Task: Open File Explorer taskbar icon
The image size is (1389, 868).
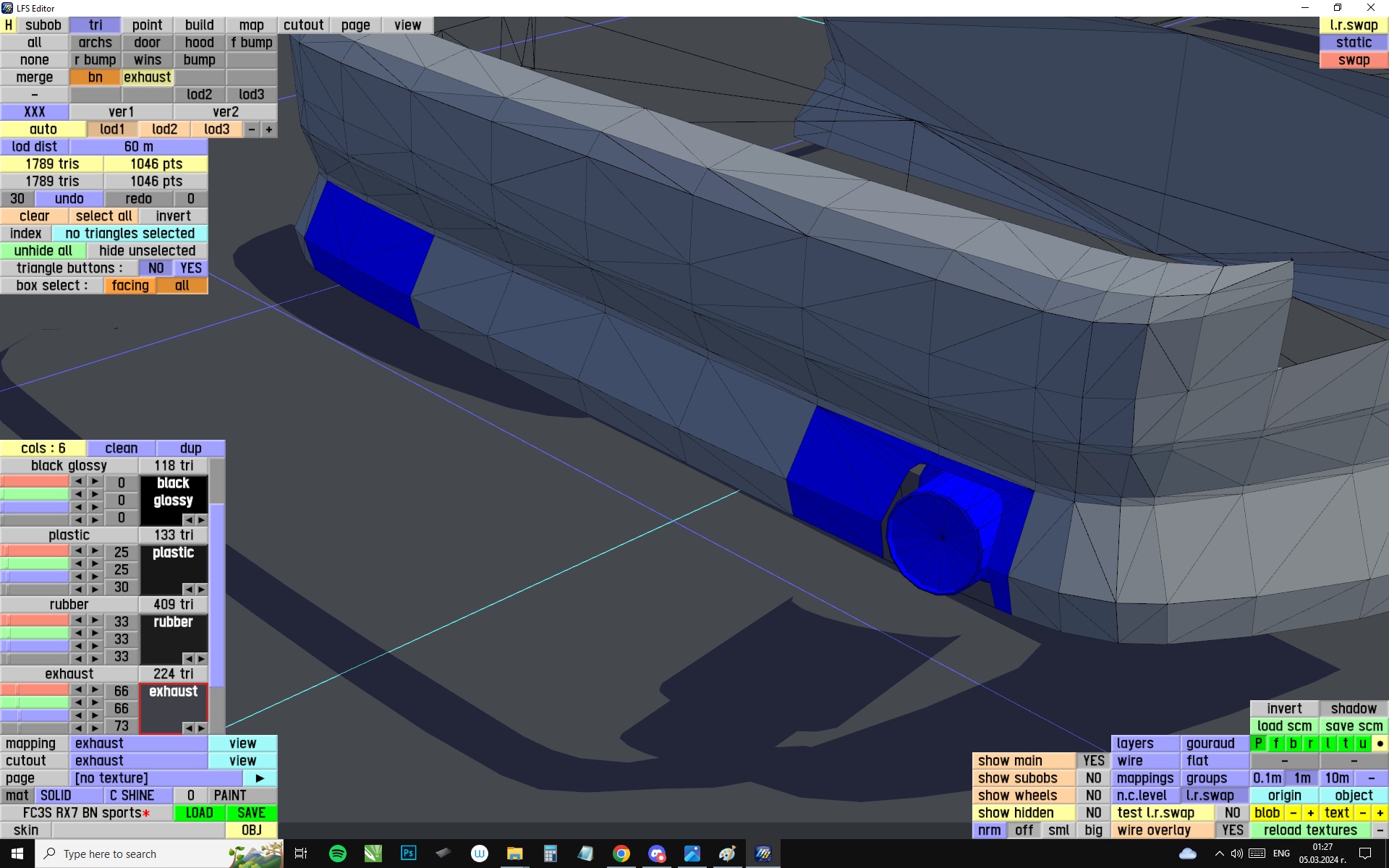Action: (514, 854)
